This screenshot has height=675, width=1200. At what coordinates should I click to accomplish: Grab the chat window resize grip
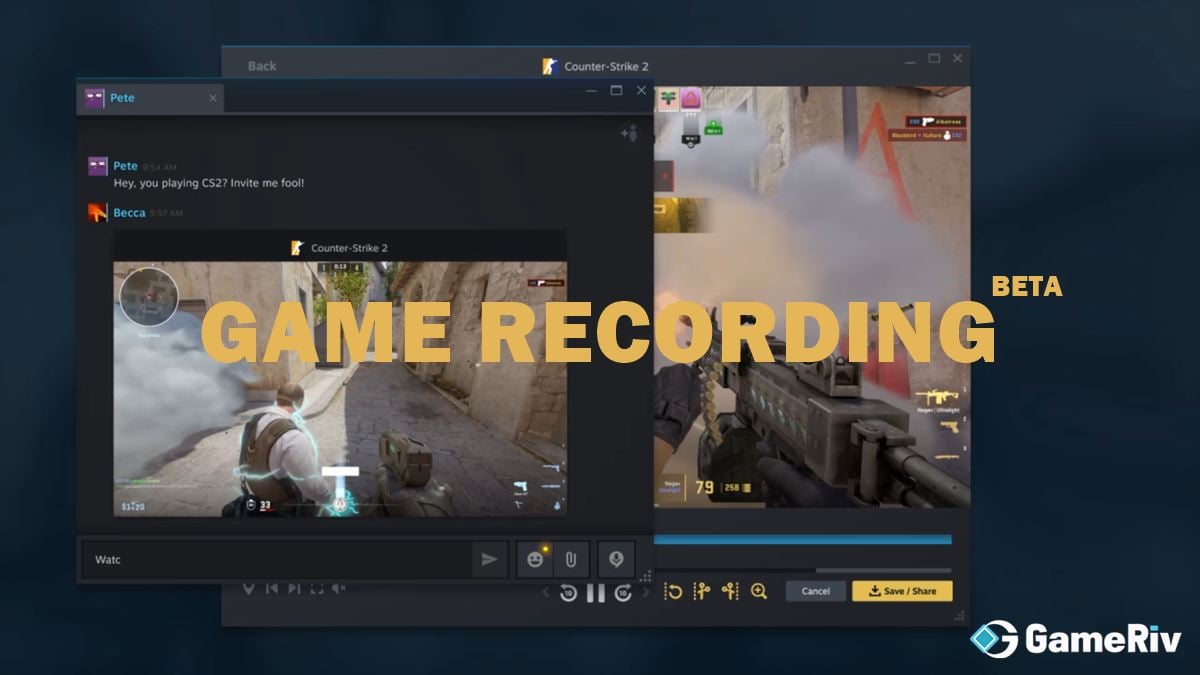pos(646,576)
